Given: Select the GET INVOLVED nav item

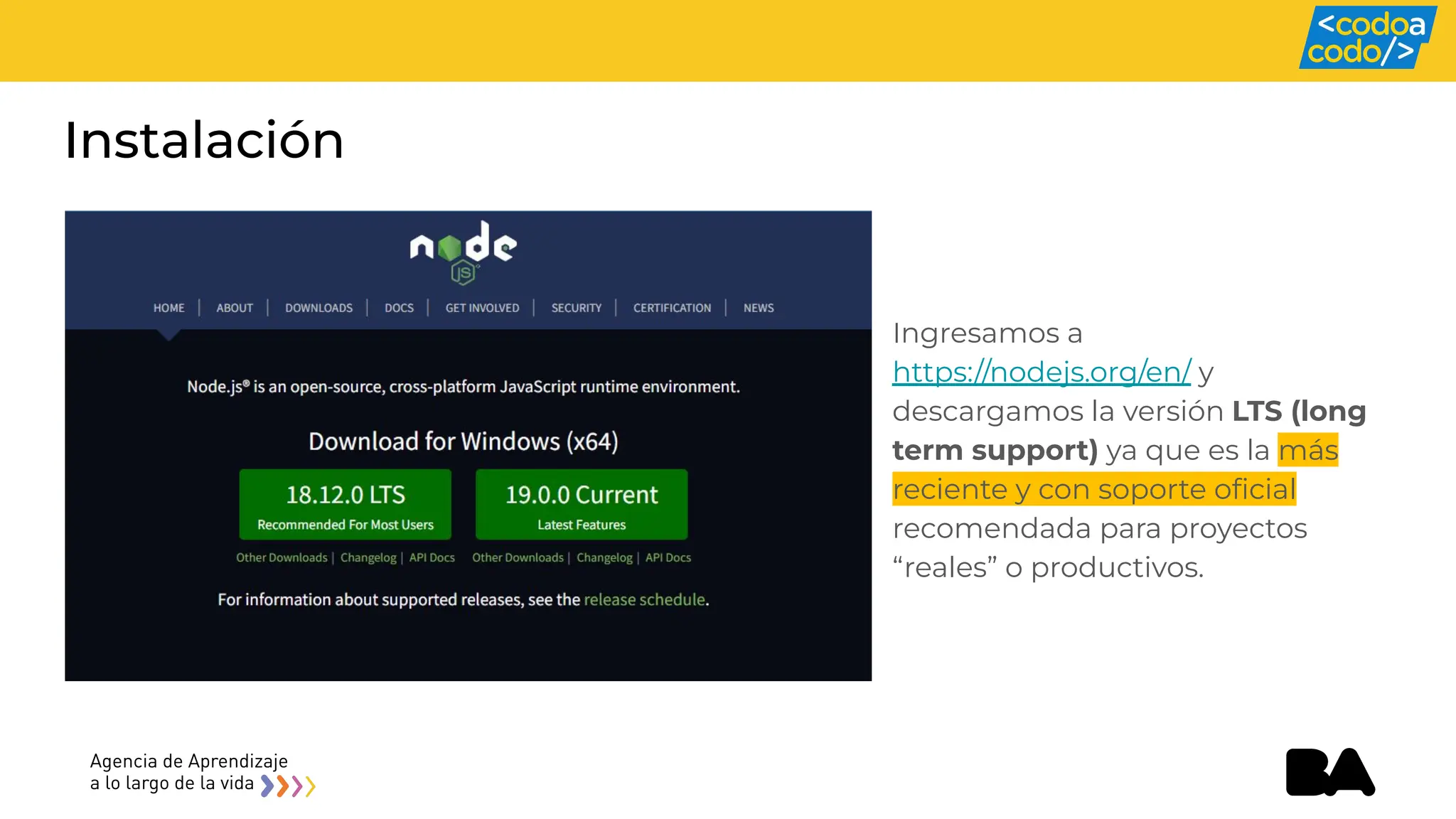Looking at the screenshot, I should pyautogui.click(x=482, y=308).
